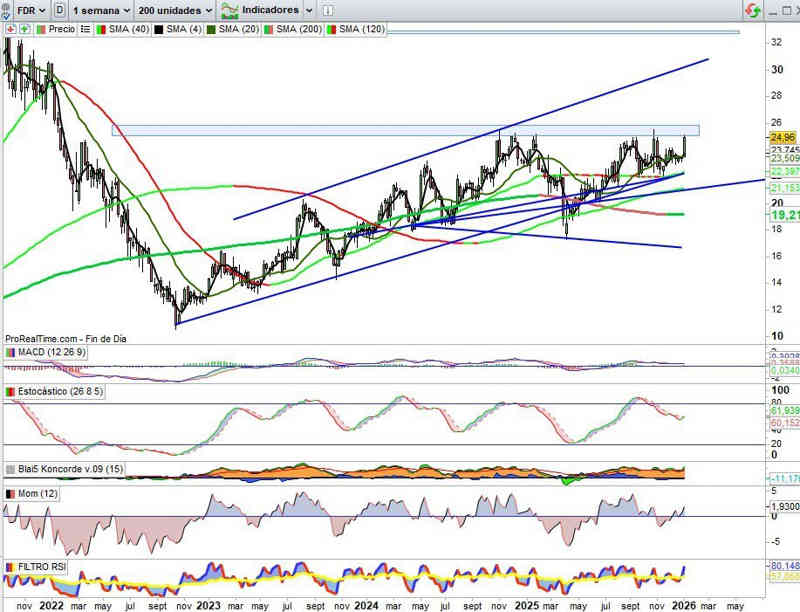Click the Mom (12) indicator label
The image size is (800, 612).
pos(40,494)
